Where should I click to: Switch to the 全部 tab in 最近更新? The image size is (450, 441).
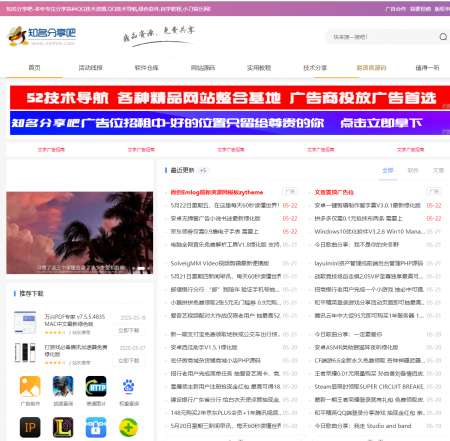pos(388,171)
